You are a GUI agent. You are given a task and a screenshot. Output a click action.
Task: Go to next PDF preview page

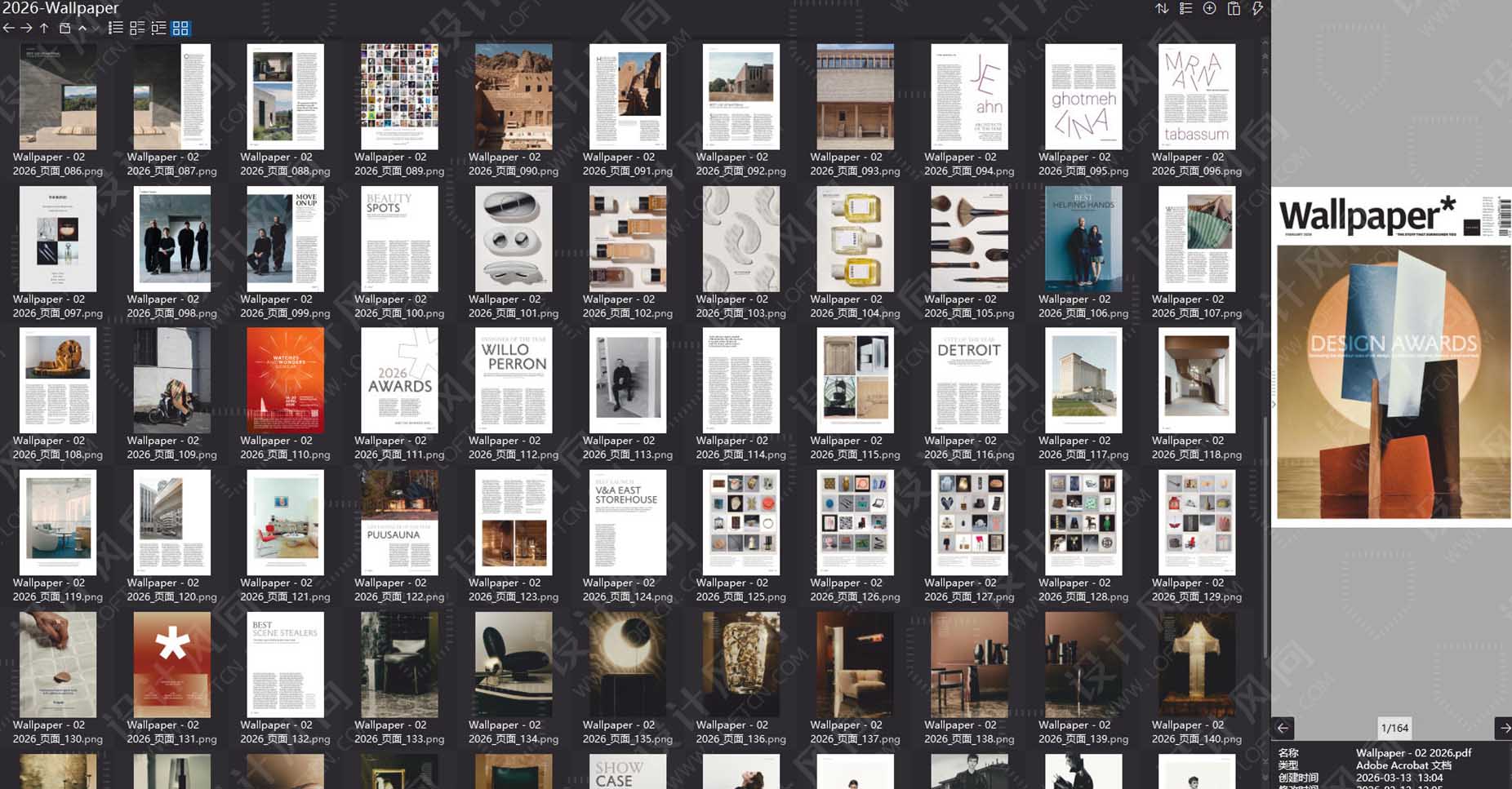1505,726
